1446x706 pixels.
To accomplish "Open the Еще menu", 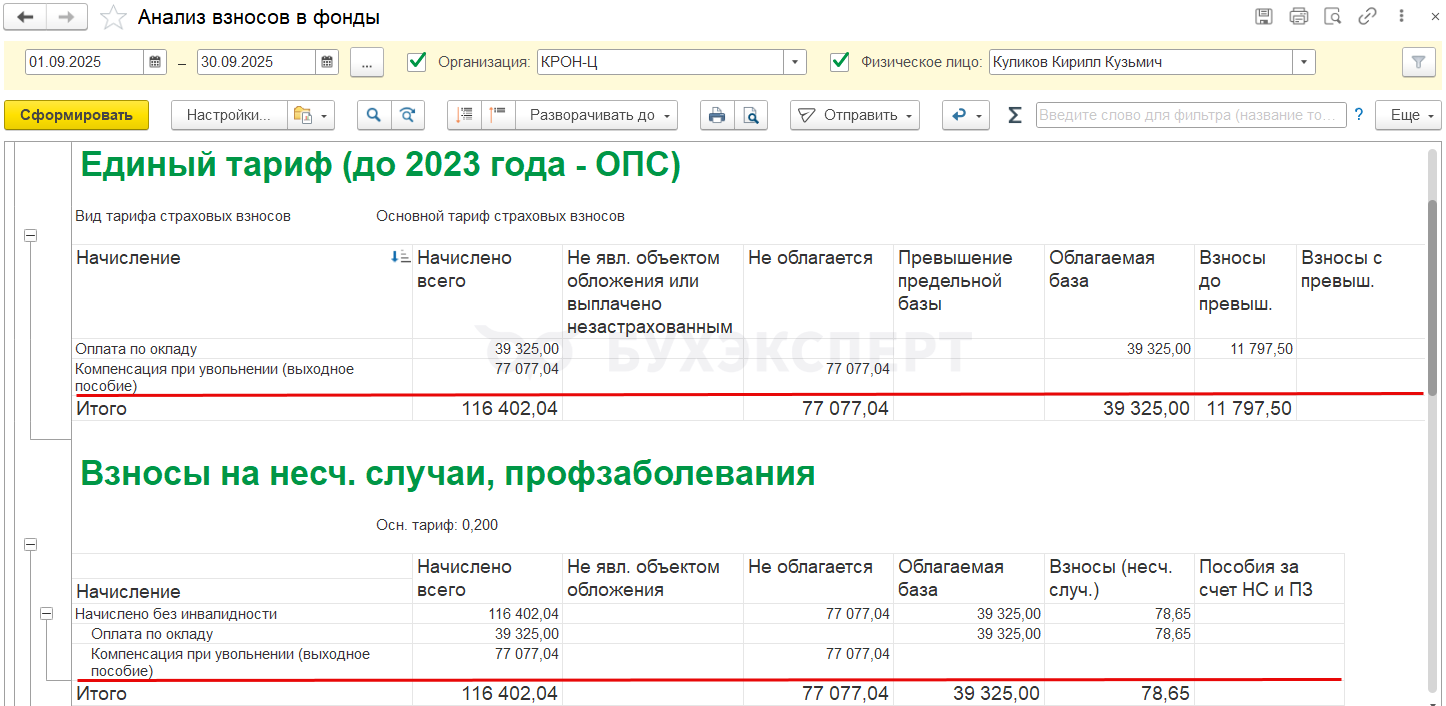I will tap(1408, 115).
